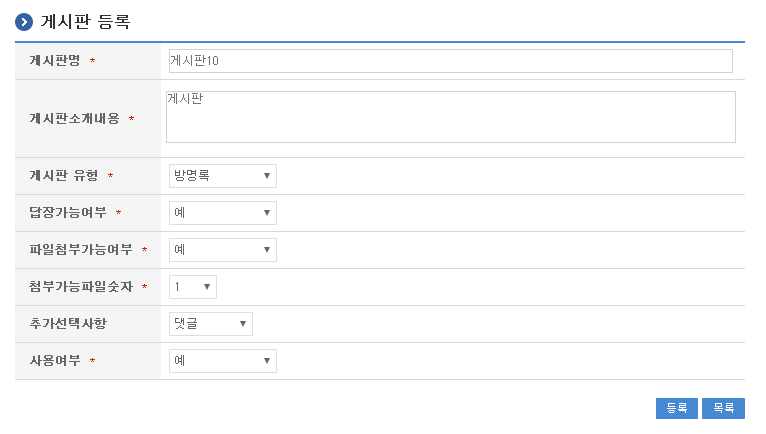Screen dimensions: 766x434
Task: Select the 게시판소개내용 label text
Action: click(x=74, y=119)
